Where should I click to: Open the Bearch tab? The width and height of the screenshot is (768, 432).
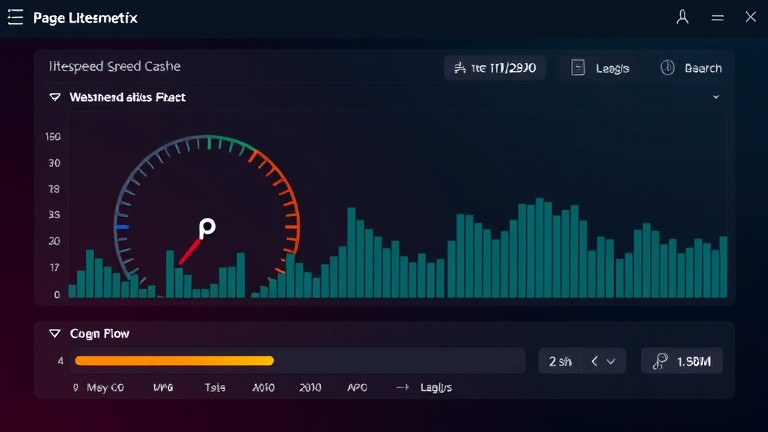click(691, 68)
